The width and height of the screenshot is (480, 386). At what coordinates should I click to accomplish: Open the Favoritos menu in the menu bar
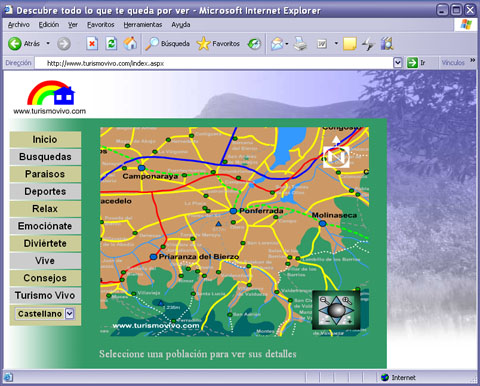click(x=101, y=25)
